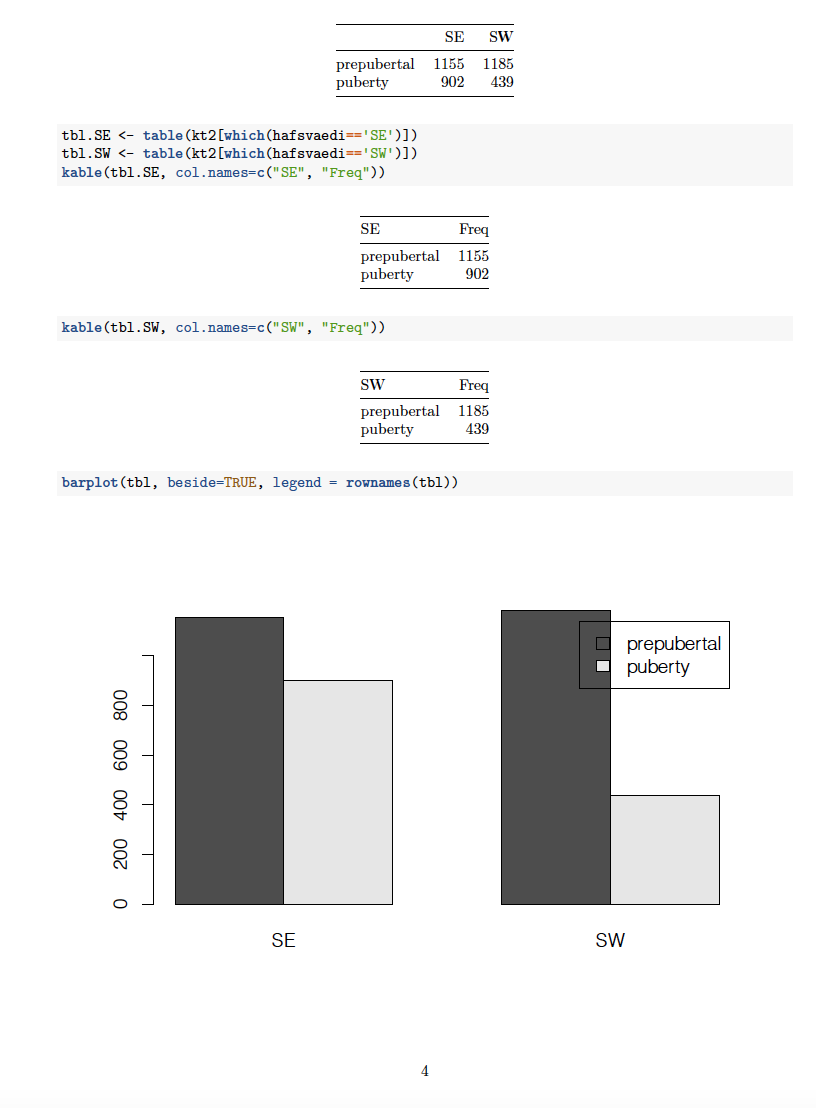Screen dimensions: 816x1108
Task: Click the 200 tick label on the y-axis
Action: [122, 854]
